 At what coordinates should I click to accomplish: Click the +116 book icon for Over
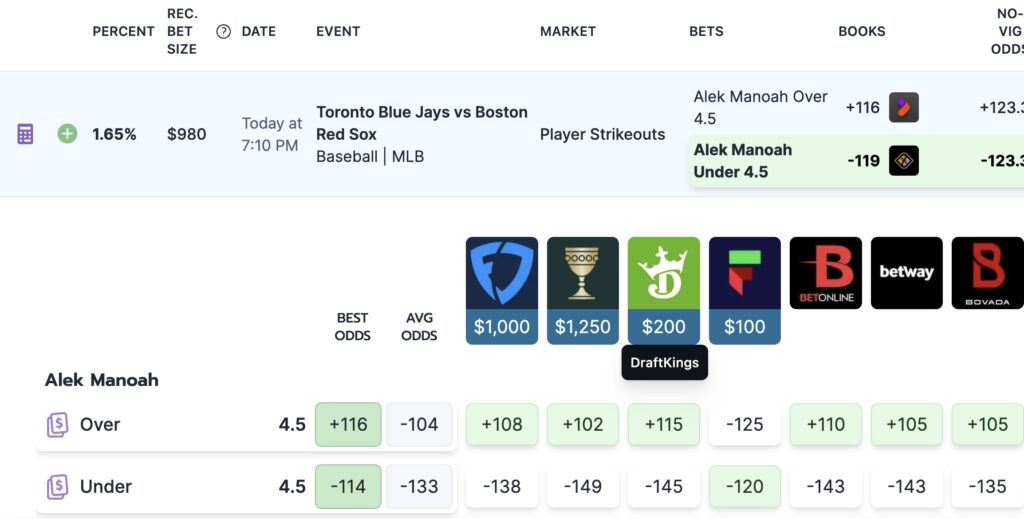click(x=904, y=108)
